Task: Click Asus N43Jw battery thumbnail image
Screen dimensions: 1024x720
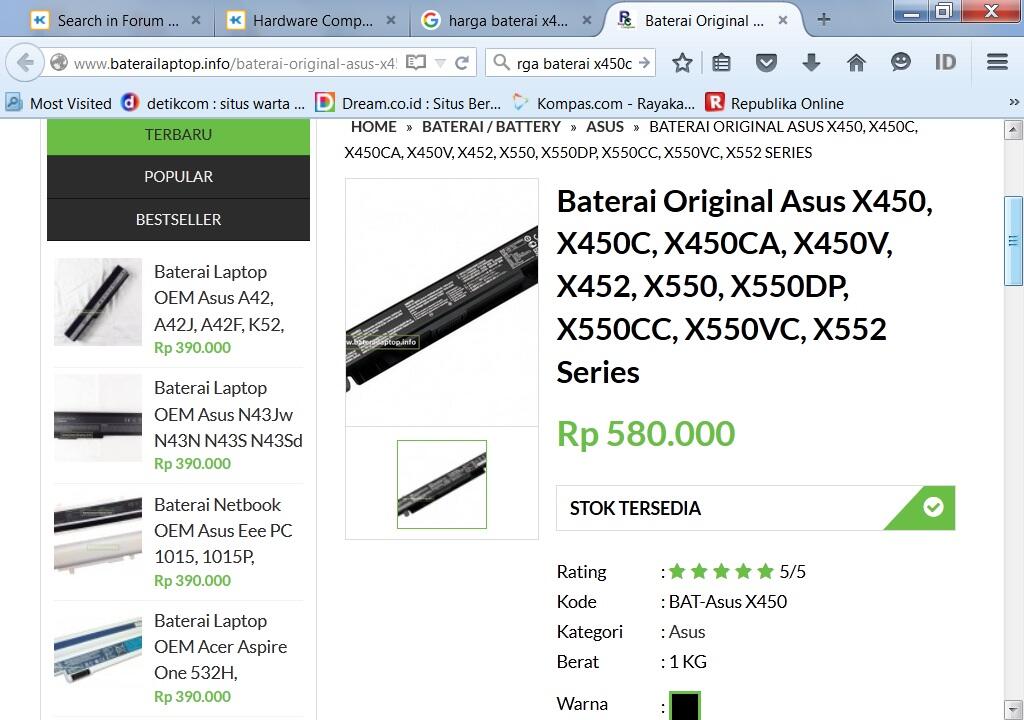Action: [98, 418]
